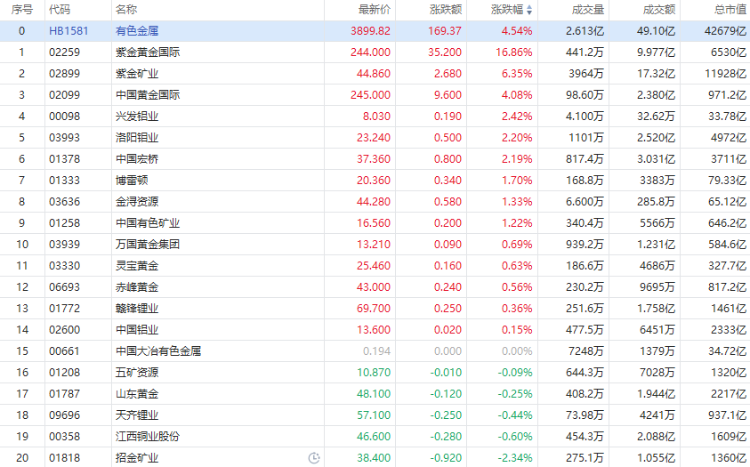Select stock 中国宏桥

point(137,159)
